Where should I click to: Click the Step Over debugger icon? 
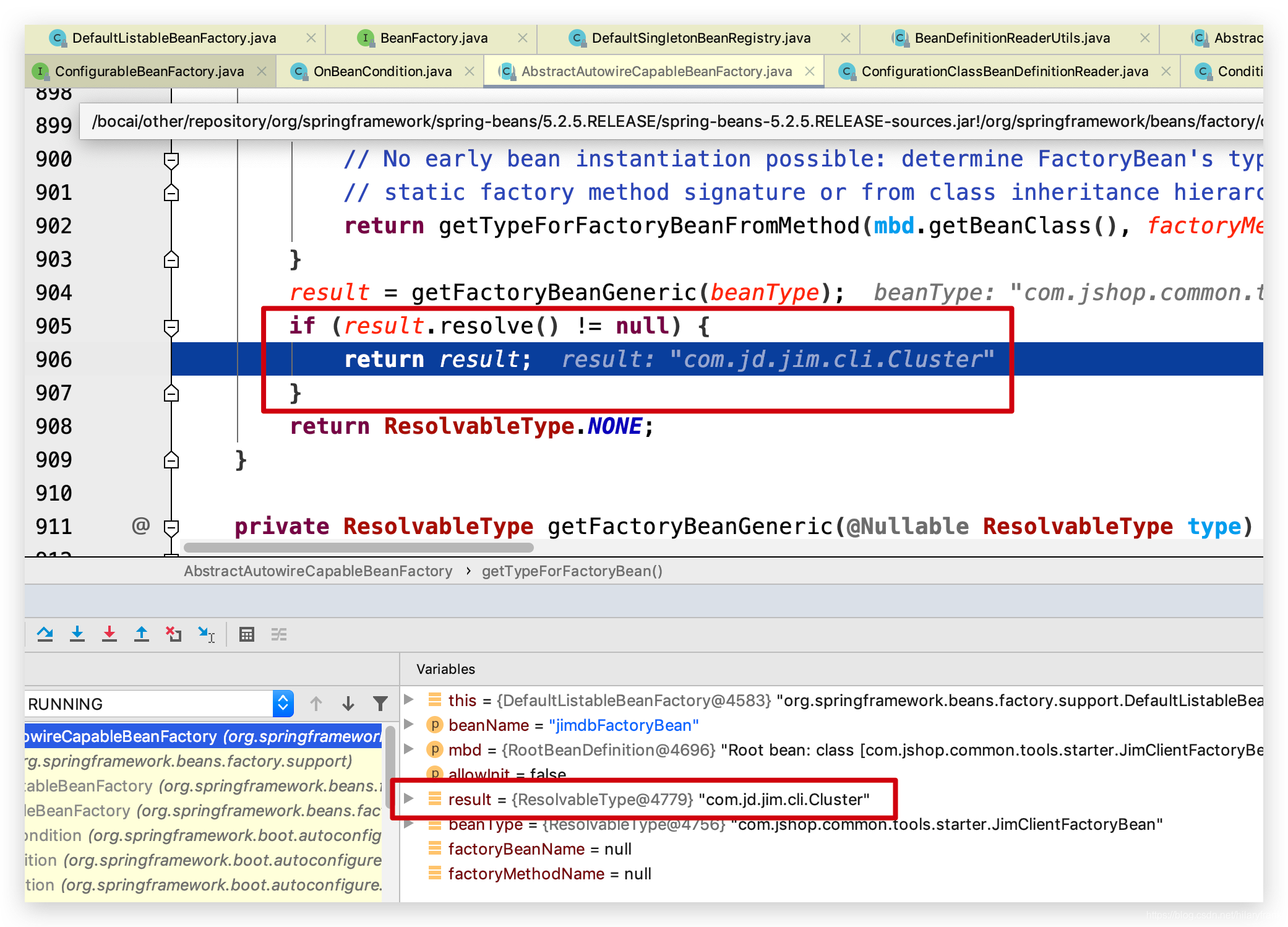click(45, 634)
